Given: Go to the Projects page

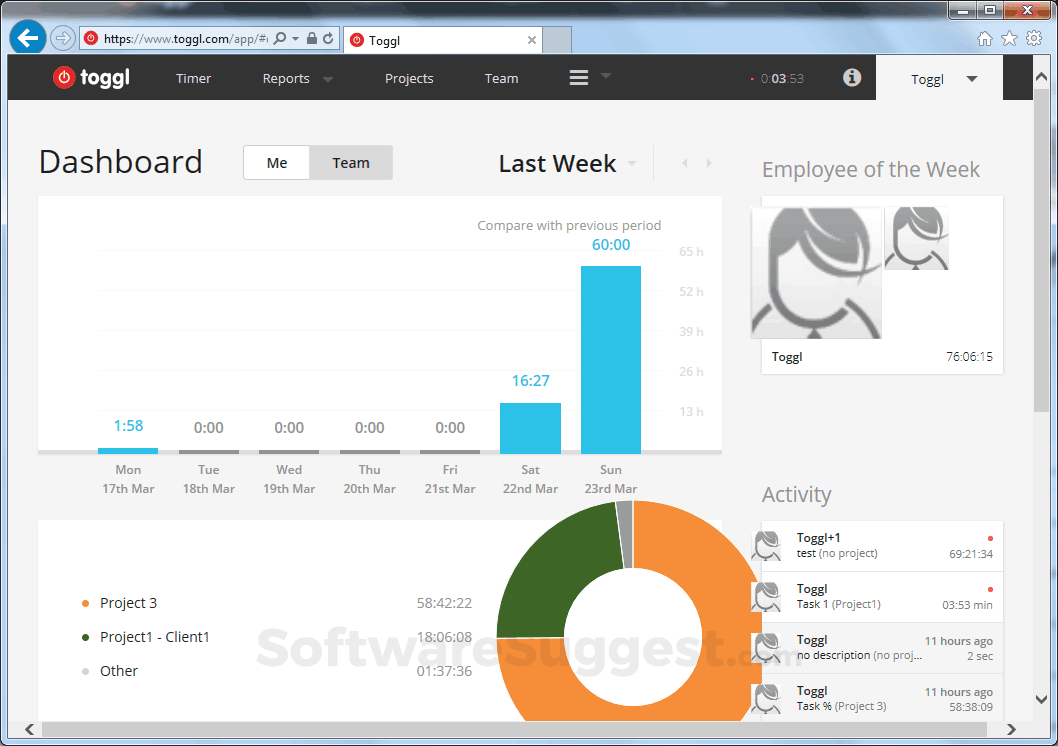Looking at the screenshot, I should tap(409, 77).
